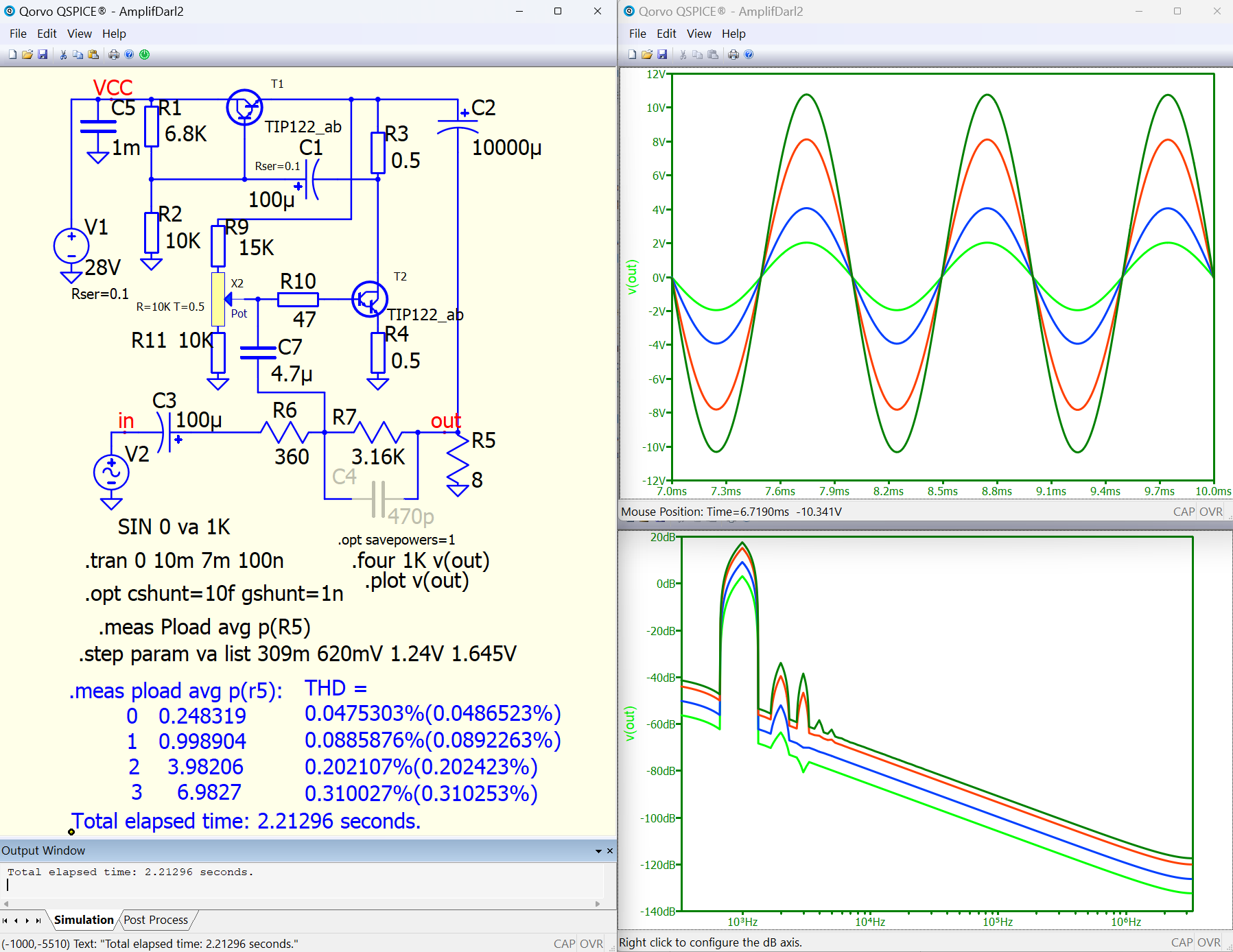
Task: Select AC source V2 symbol
Action: 111,472
